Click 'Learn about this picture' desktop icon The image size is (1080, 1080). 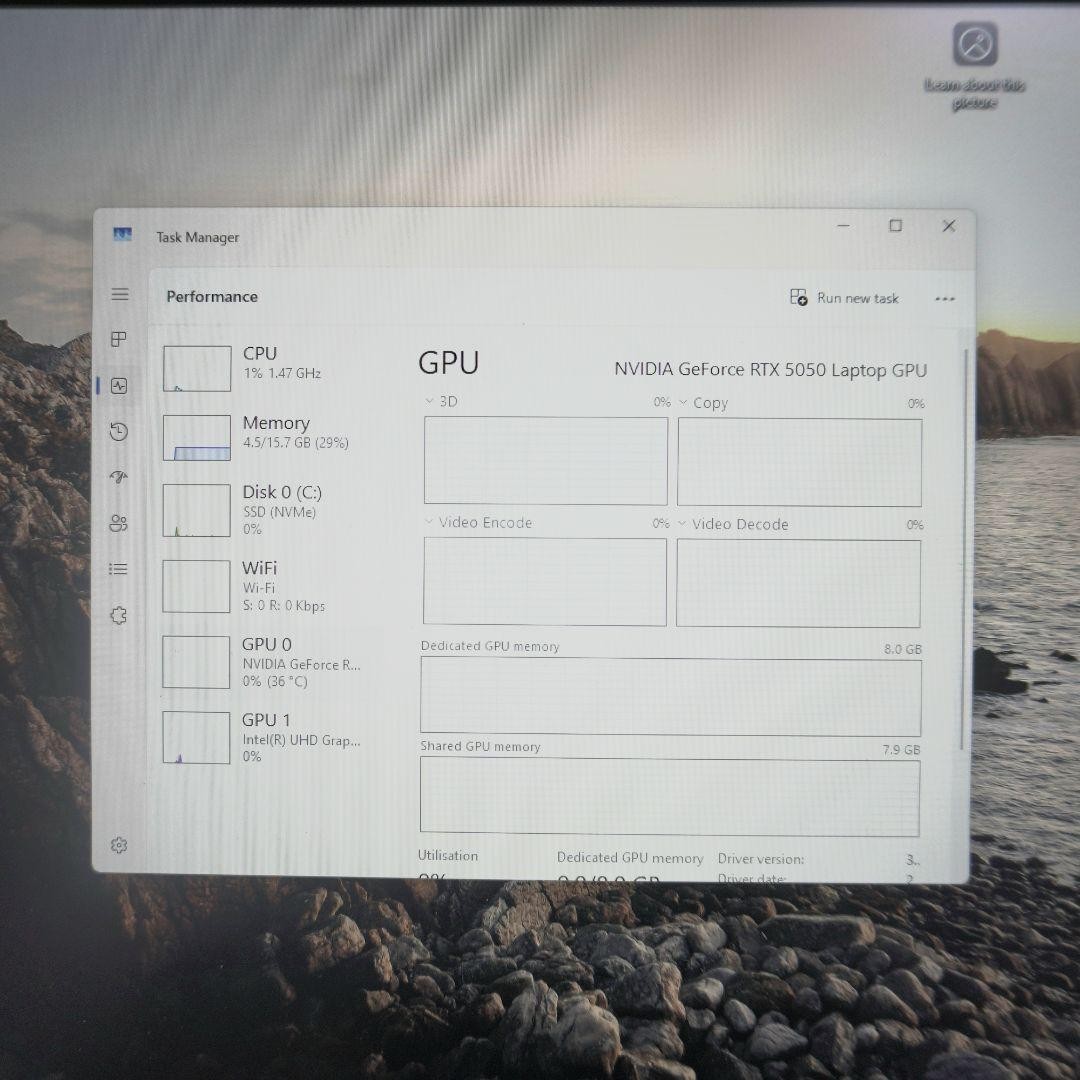pyautogui.click(x=975, y=66)
